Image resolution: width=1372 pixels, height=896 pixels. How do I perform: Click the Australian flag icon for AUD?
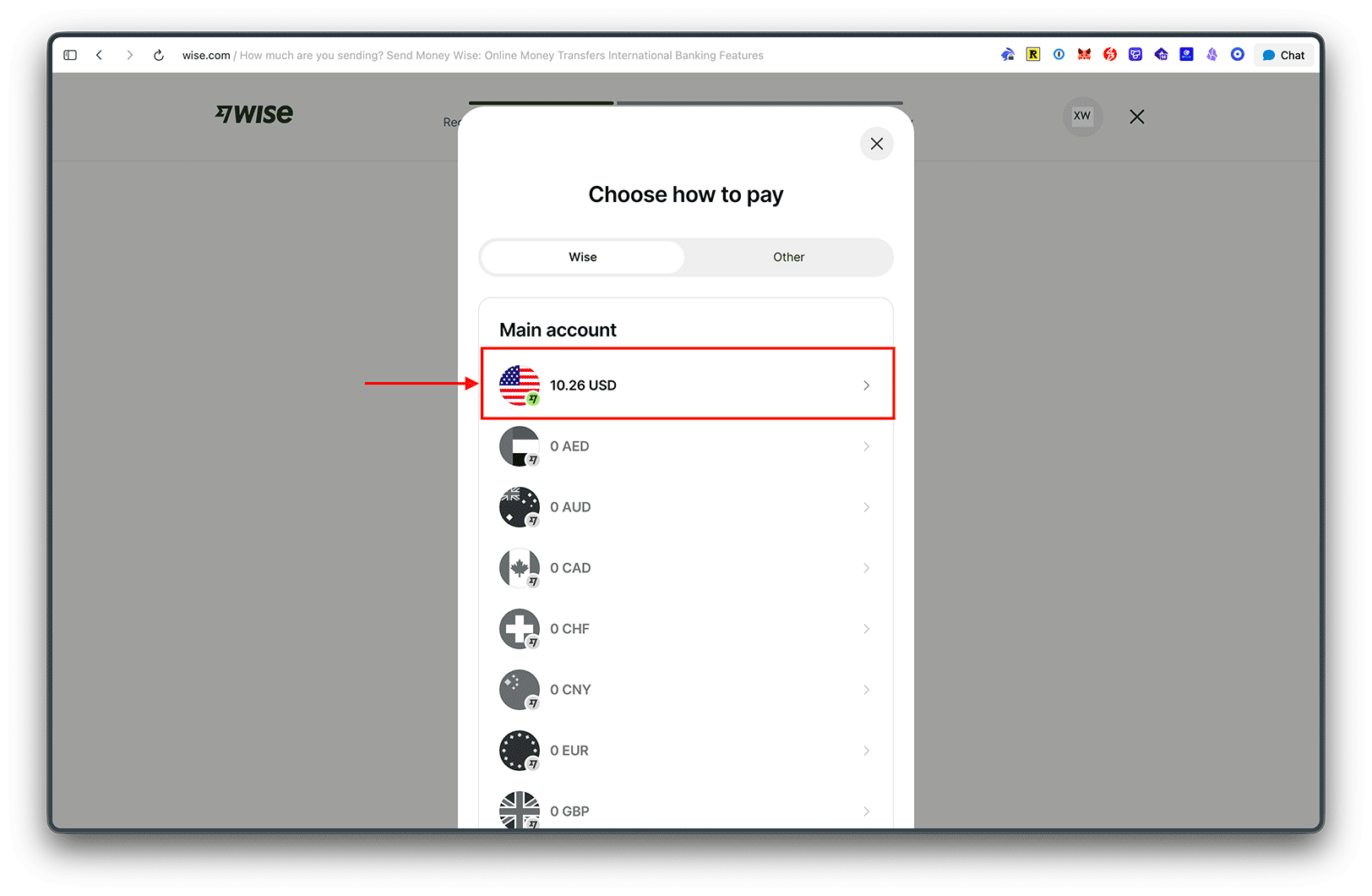[x=520, y=507]
